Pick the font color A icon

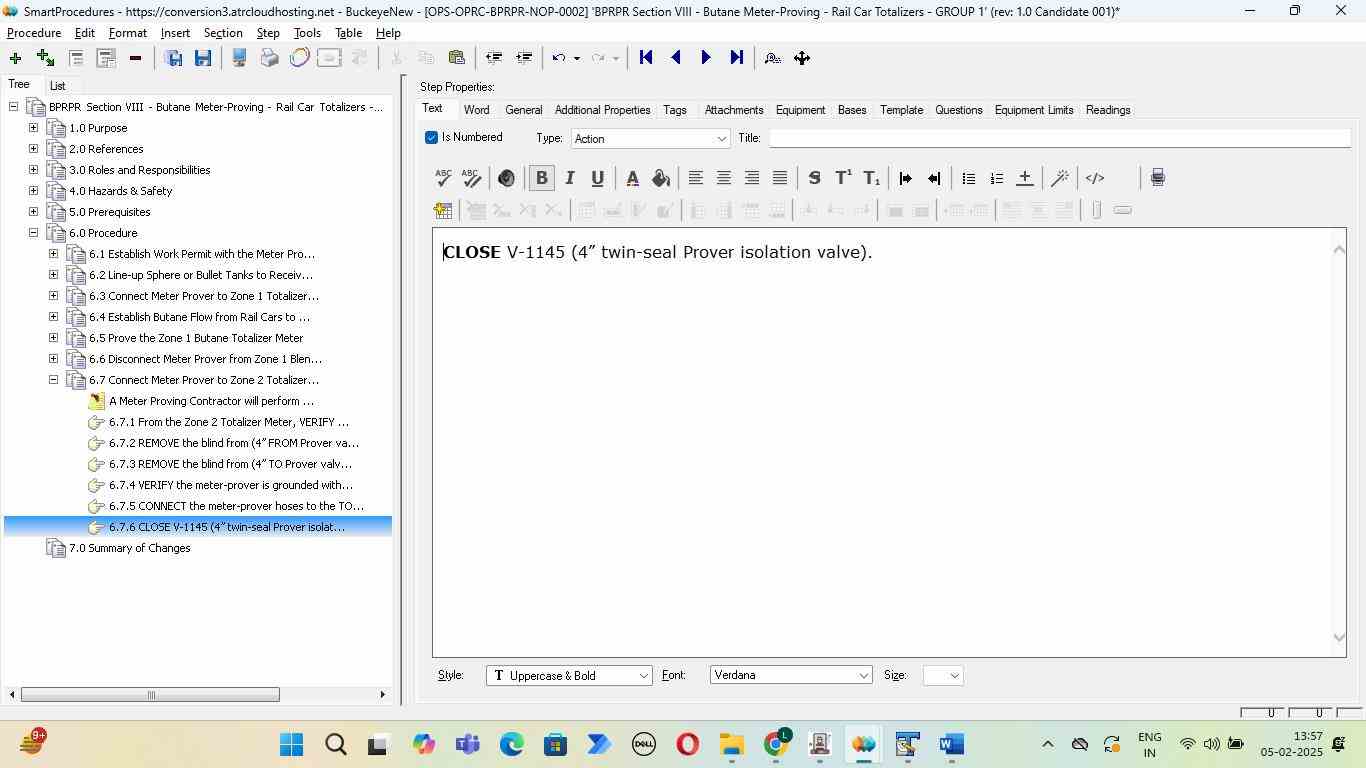click(632, 178)
